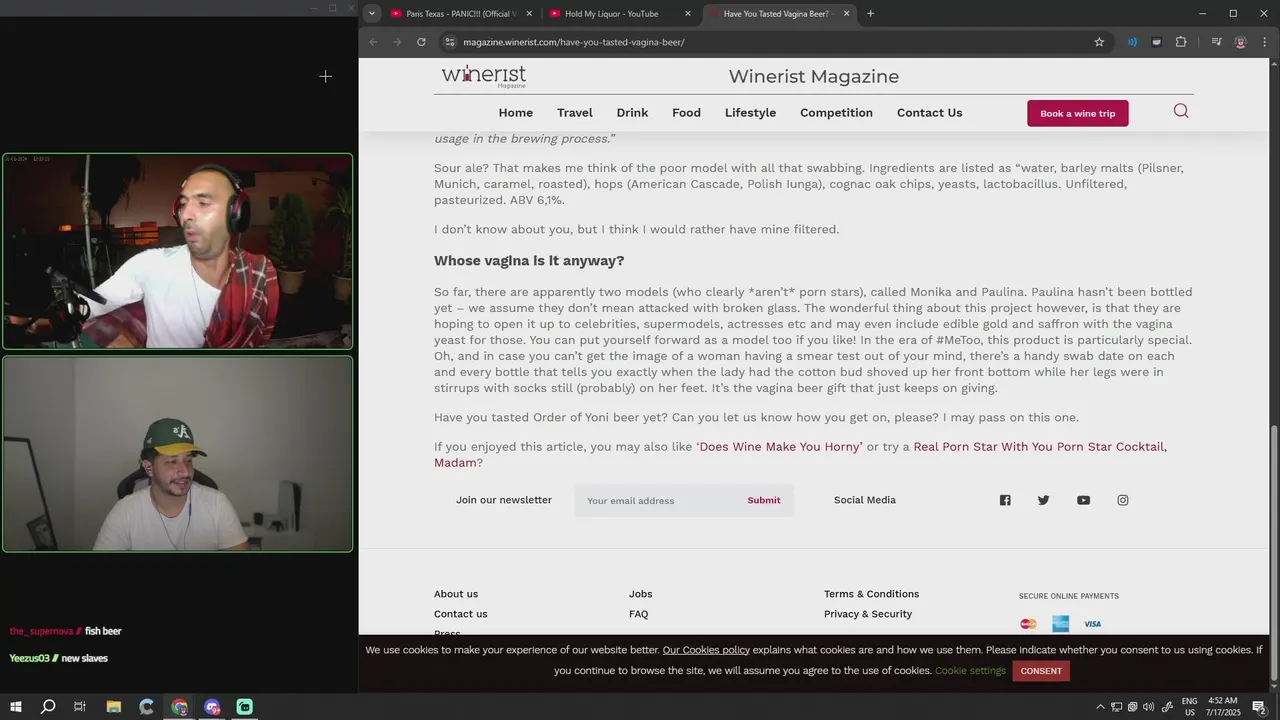1280x720 pixels.
Task: Select the bottom webcam feed thumbnail
Action: pyautogui.click(x=177, y=454)
